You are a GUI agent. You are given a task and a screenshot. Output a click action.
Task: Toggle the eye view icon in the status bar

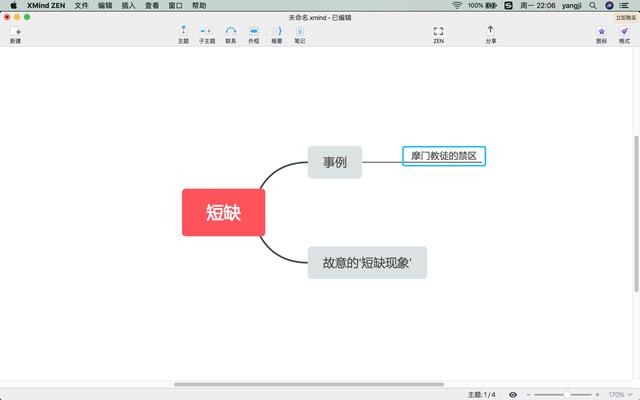(x=513, y=395)
